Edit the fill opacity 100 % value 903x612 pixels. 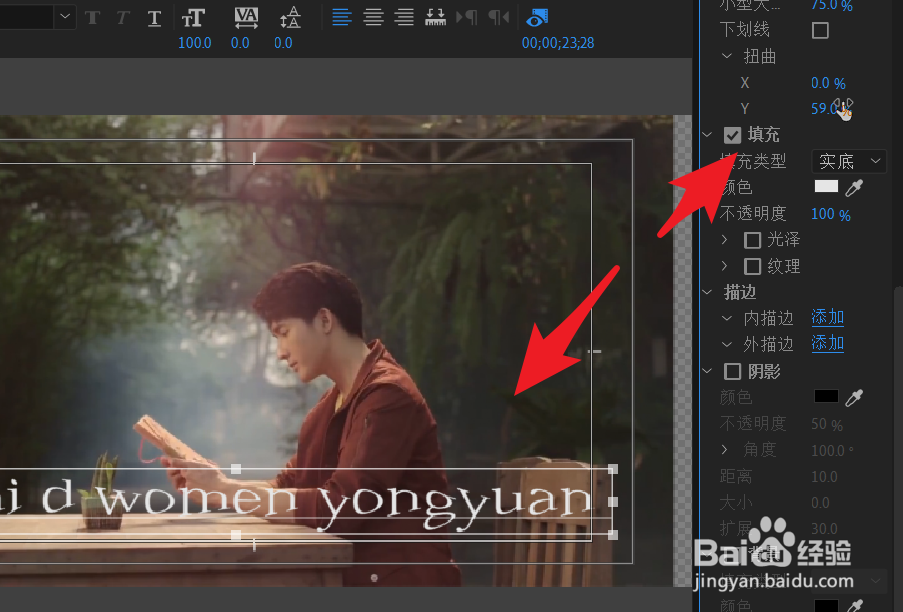click(830, 214)
